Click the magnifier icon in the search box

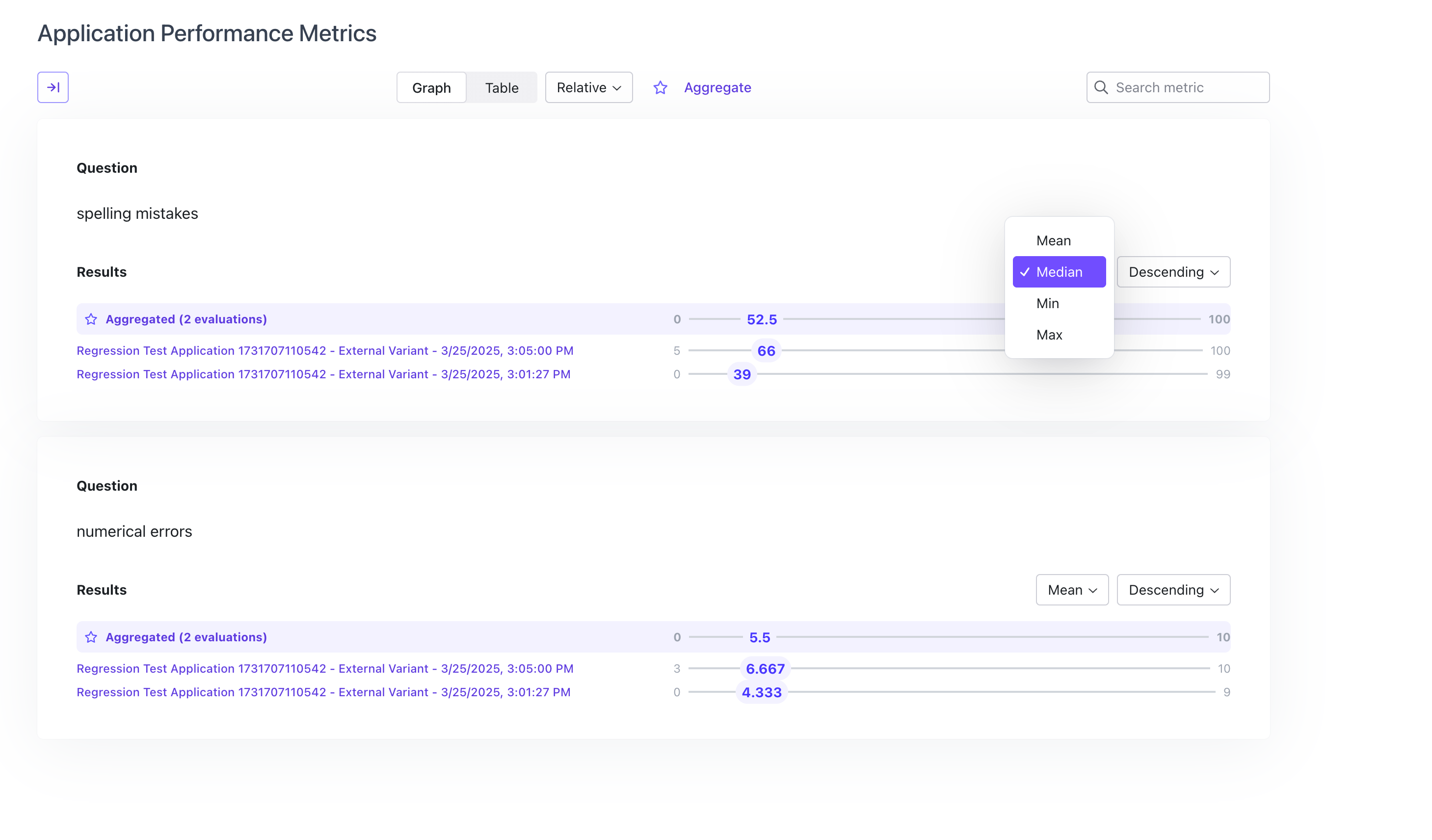click(x=1101, y=87)
